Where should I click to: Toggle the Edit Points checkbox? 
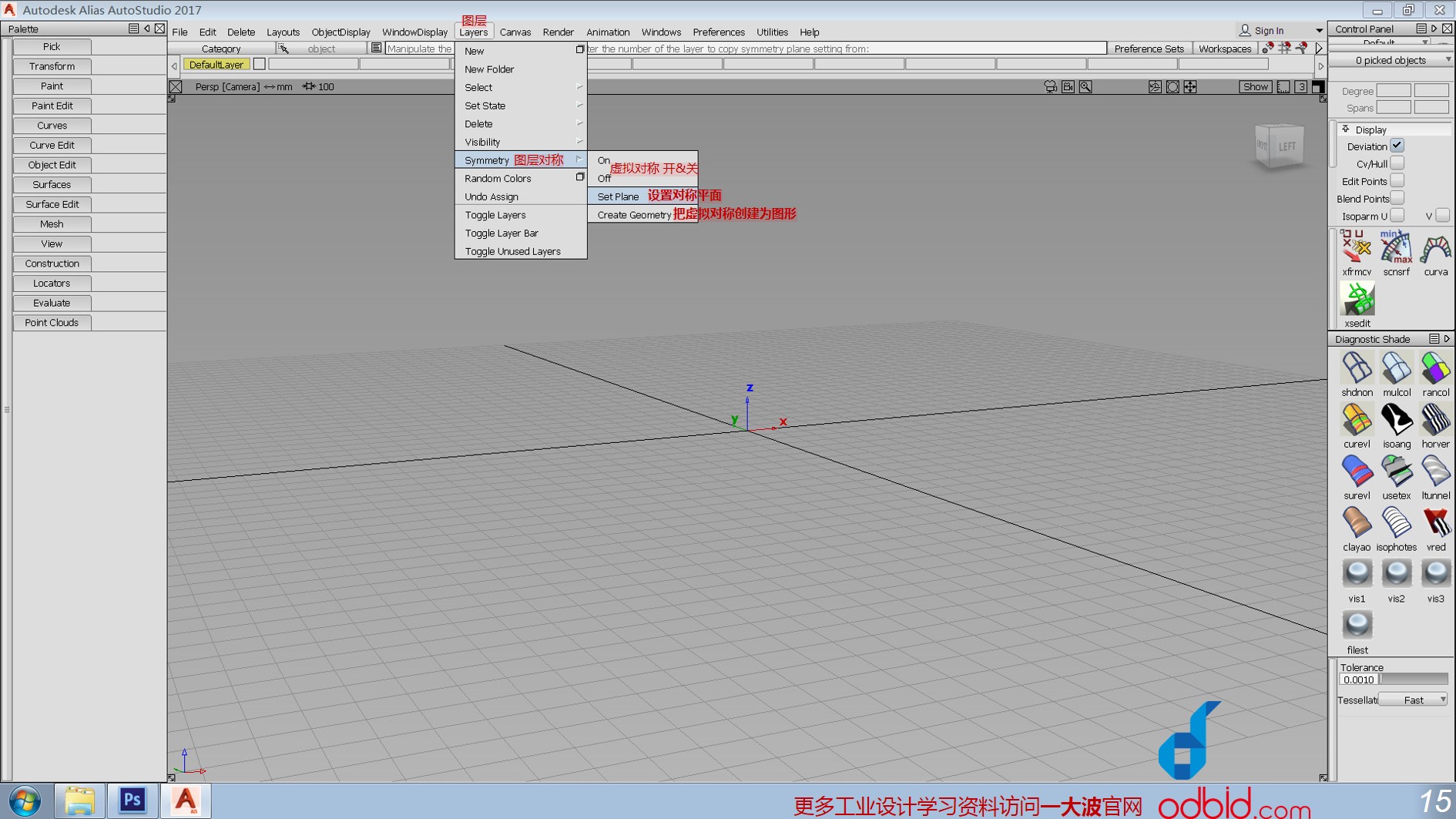[x=1397, y=180]
